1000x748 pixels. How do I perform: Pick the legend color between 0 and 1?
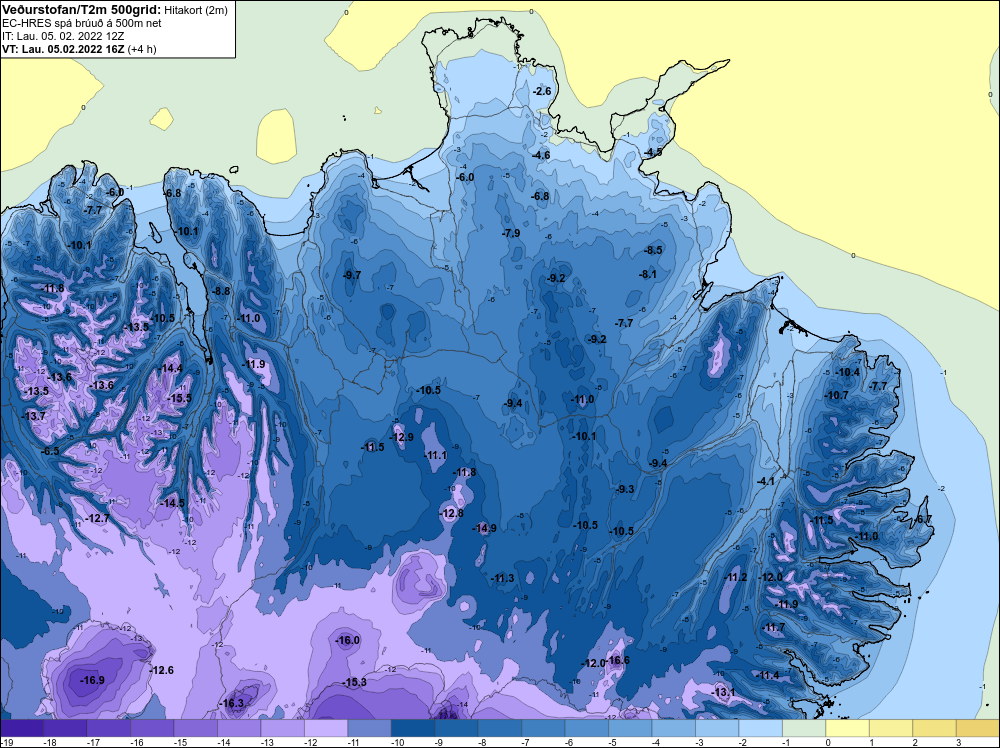(x=848, y=727)
